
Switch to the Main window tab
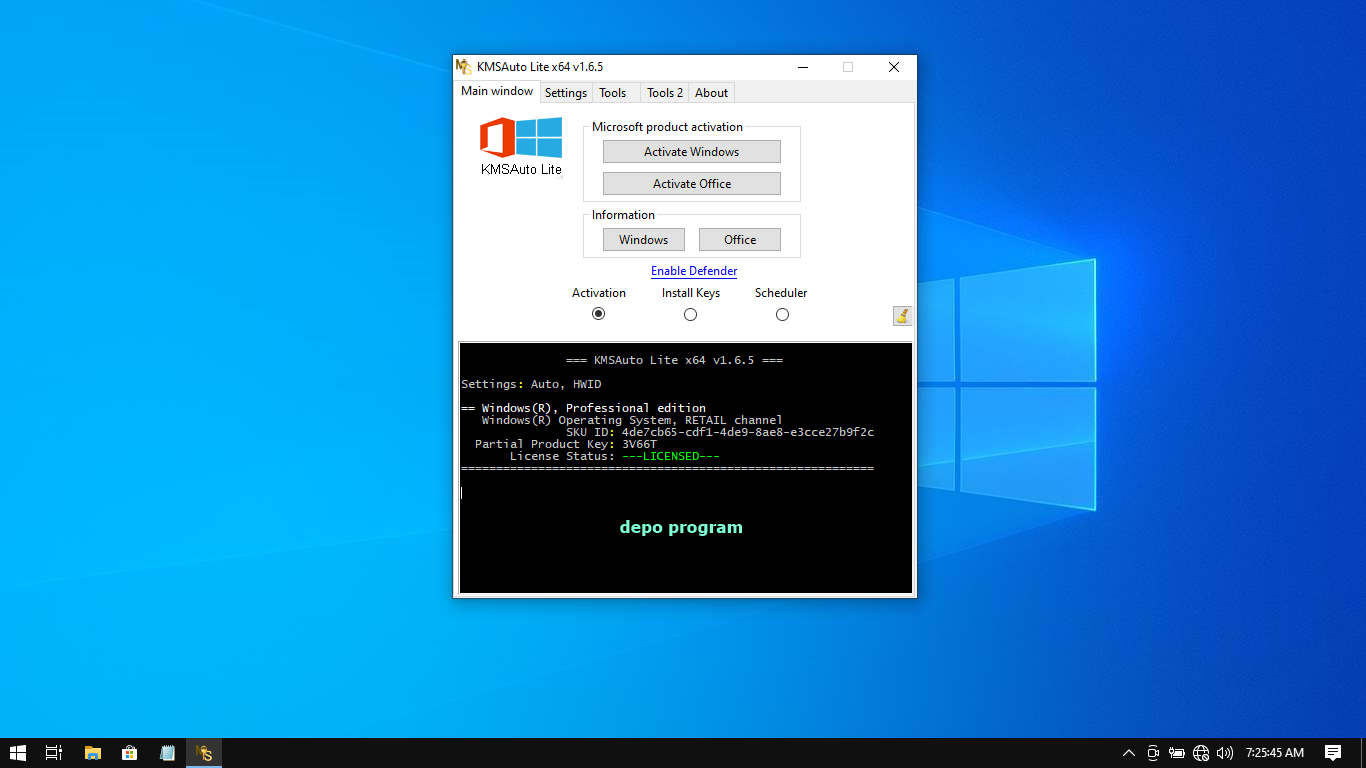(x=497, y=91)
